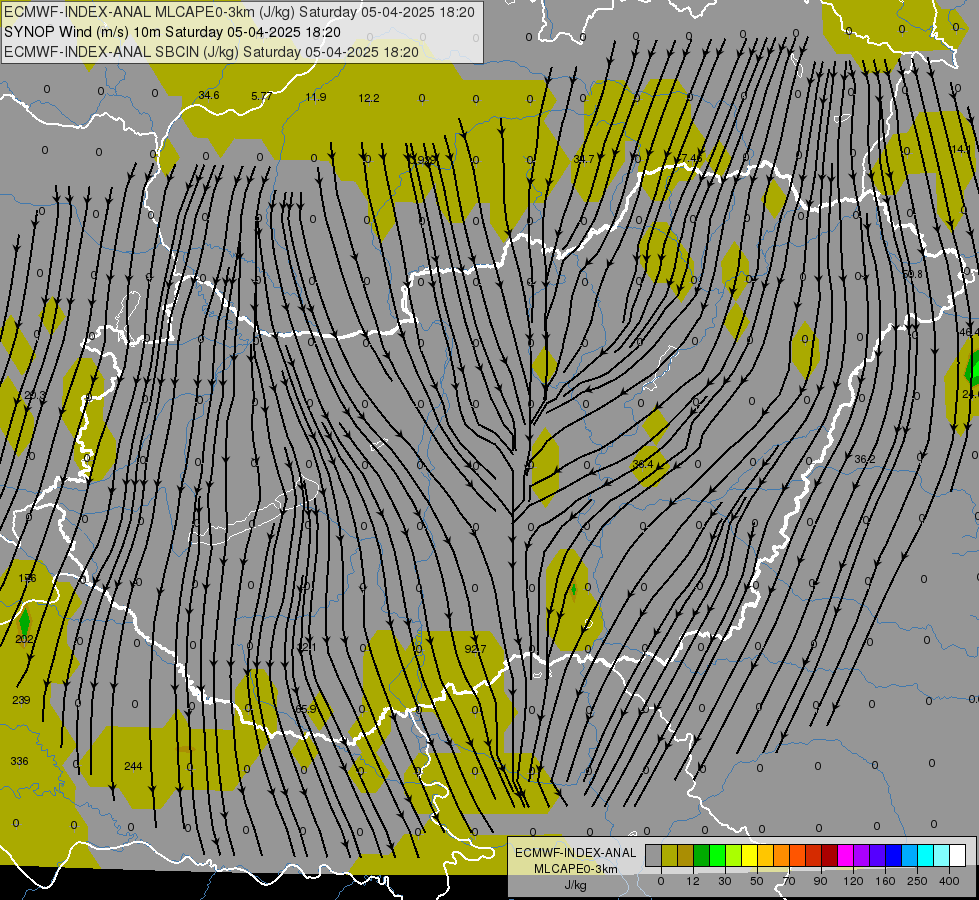Click the map value '244'
Screen dimensions: 979x900
[133, 766]
